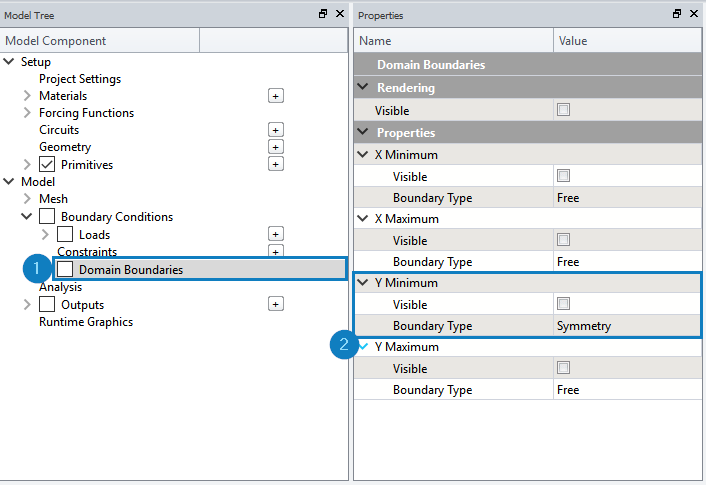Open the Analysis item
This screenshot has height=485, width=706.
tap(60, 287)
